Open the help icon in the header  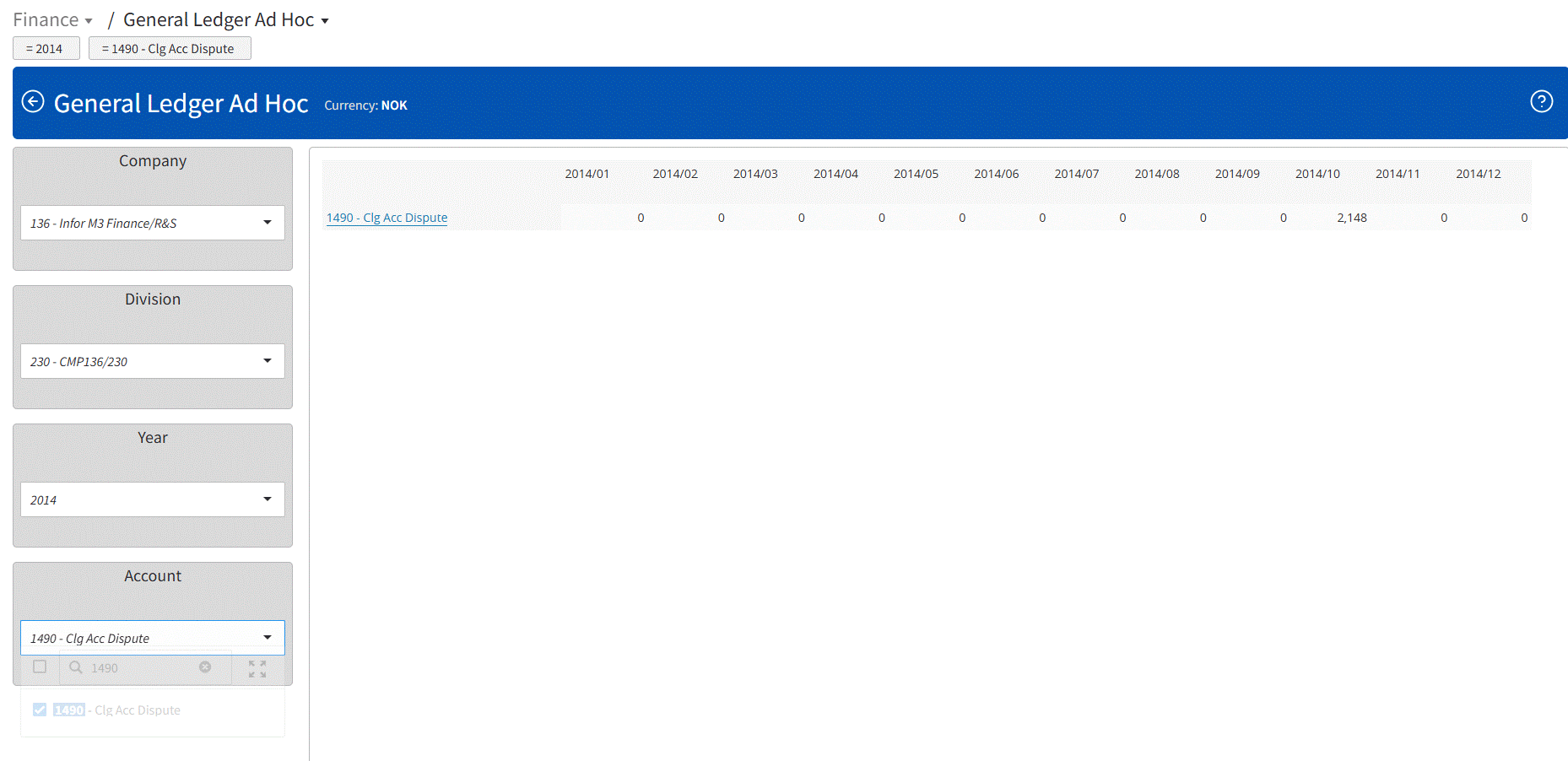(1542, 101)
